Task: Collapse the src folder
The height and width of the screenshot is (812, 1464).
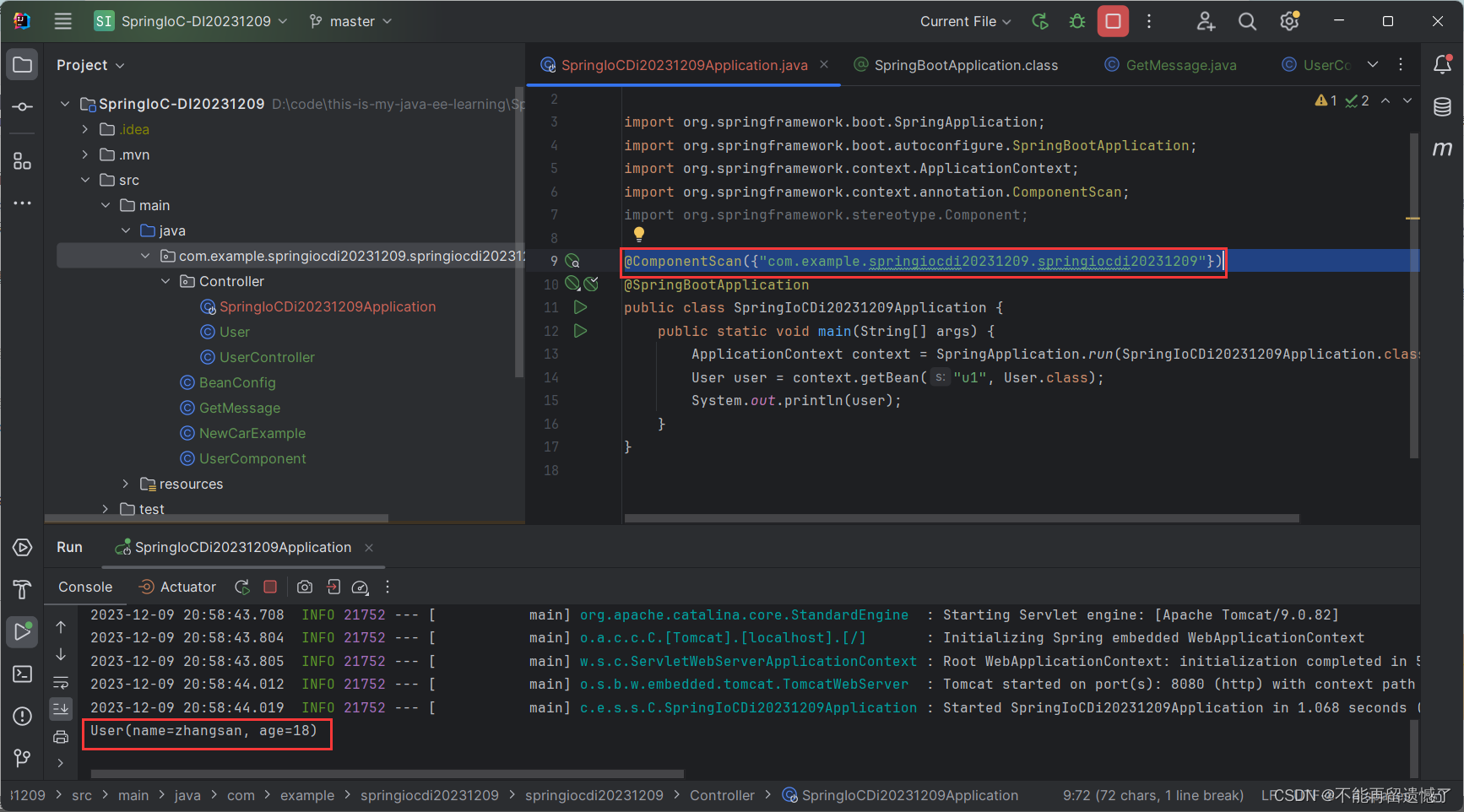Action: click(84, 180)
